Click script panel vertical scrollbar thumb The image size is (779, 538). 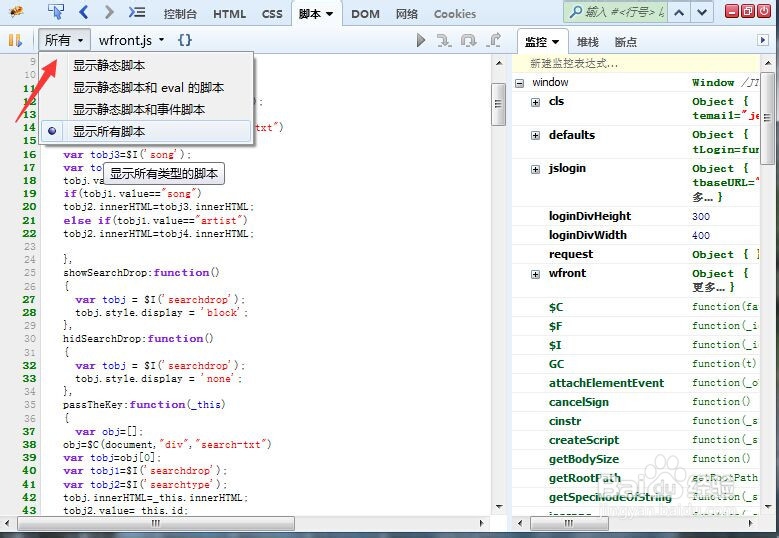coord(498,104)
